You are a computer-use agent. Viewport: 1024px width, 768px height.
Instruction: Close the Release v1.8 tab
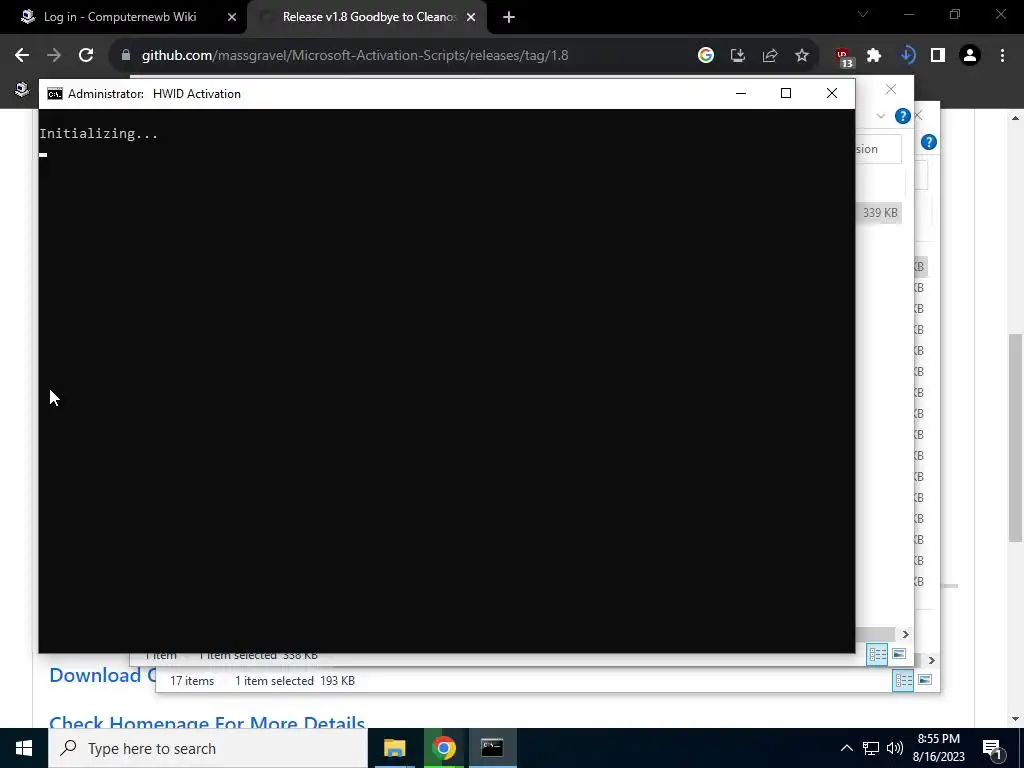click(x=471, y=17)
